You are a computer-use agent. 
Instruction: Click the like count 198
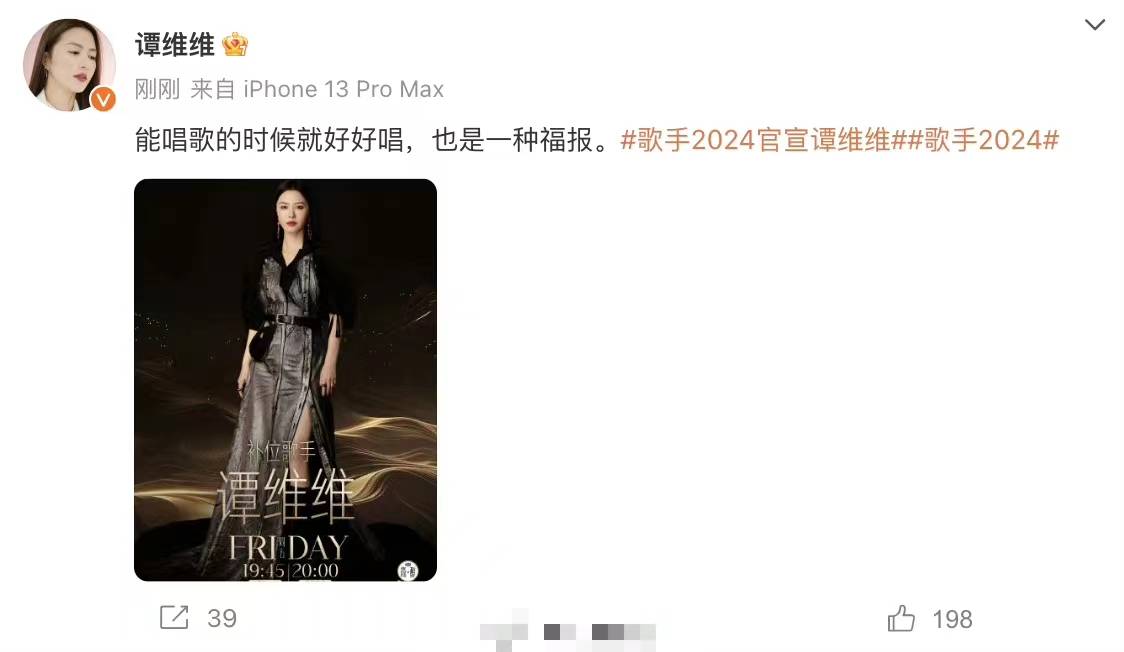952,619
